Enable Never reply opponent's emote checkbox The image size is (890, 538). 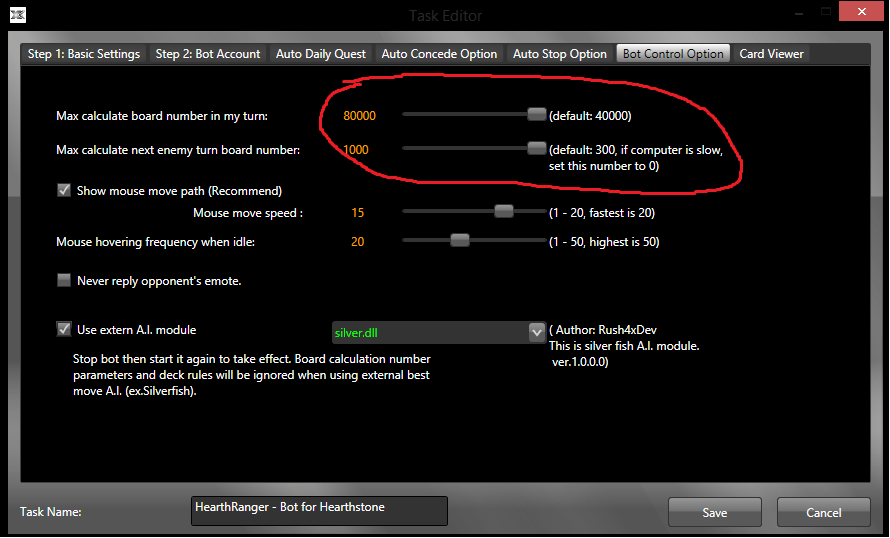[x=64, y=280]
